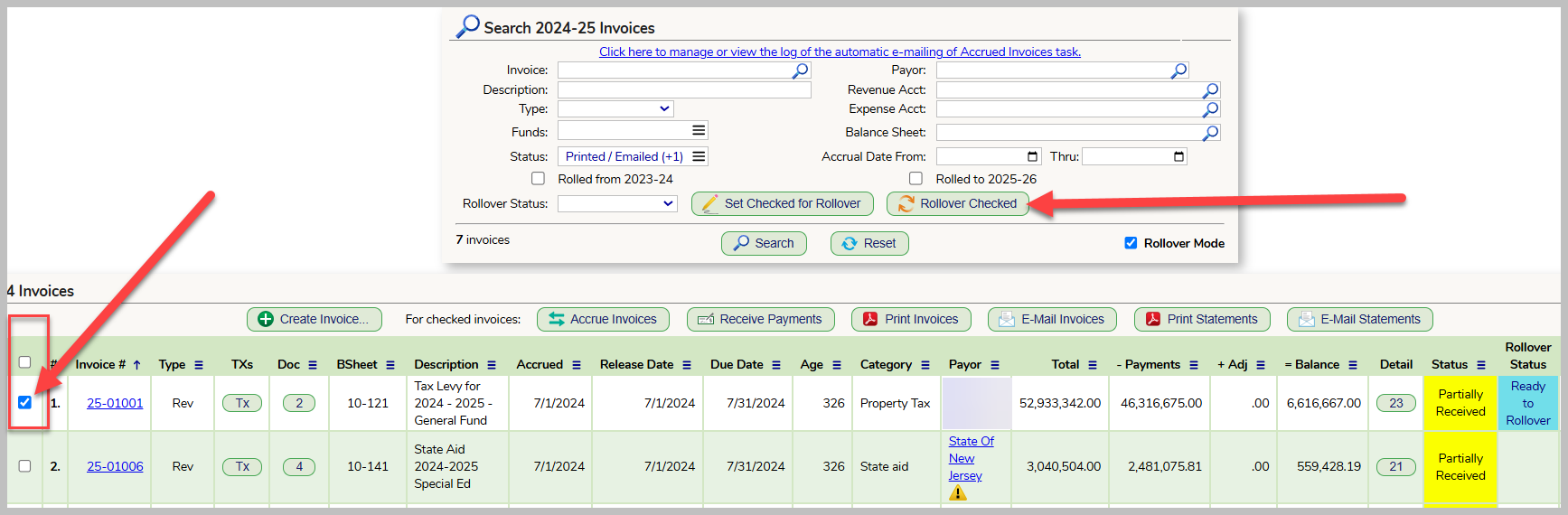
Task: Check the checkbox for invoice 25-01006
Action: [25, 466]
